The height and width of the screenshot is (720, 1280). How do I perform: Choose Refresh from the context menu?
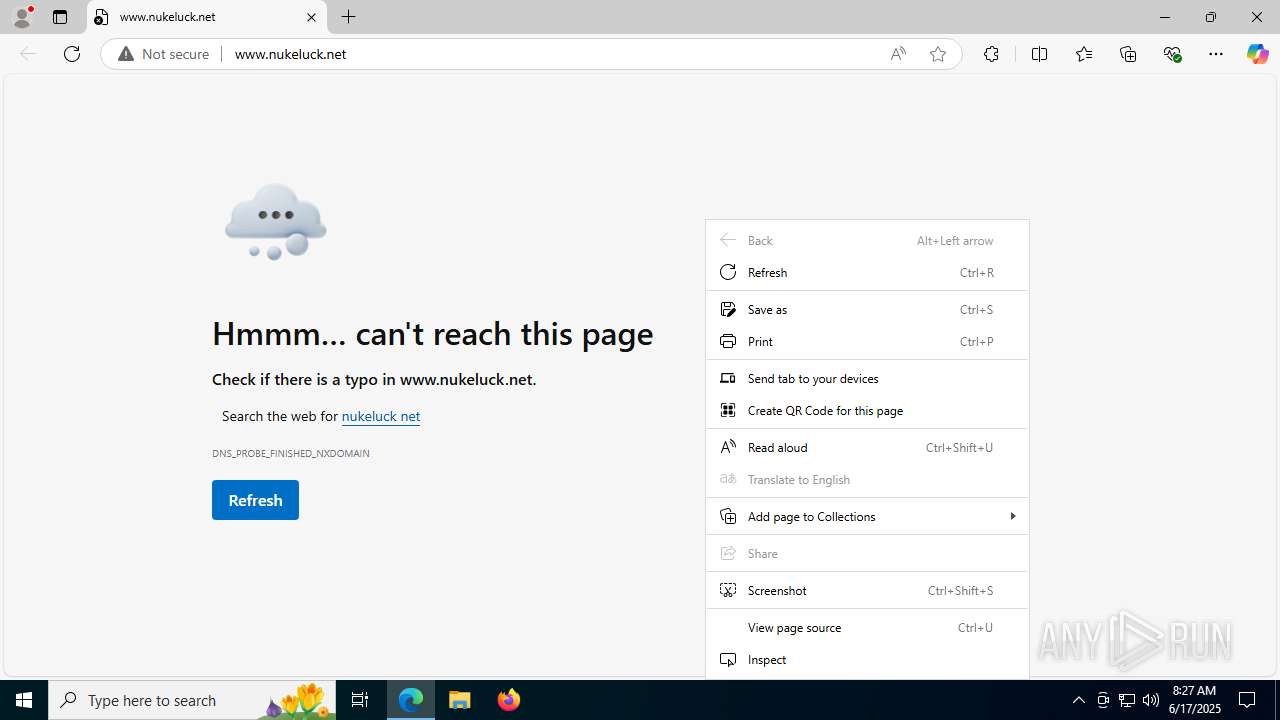(867, 272)
